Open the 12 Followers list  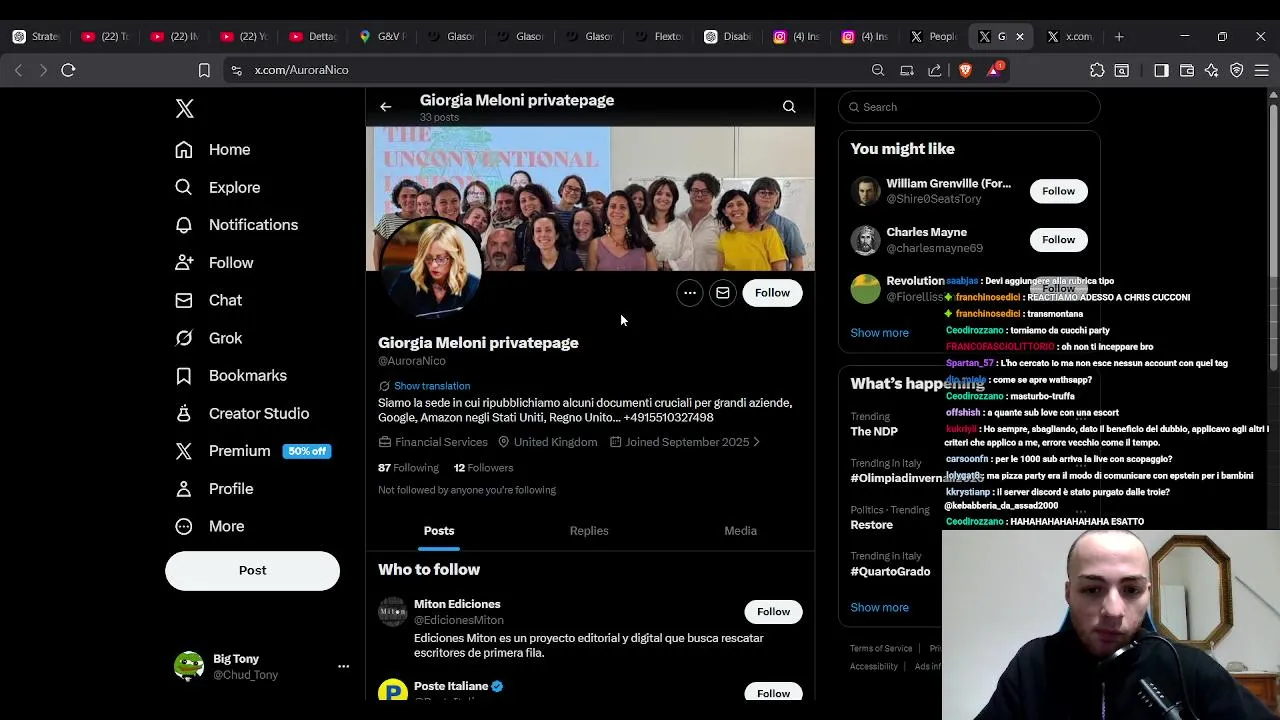[483, 468]
